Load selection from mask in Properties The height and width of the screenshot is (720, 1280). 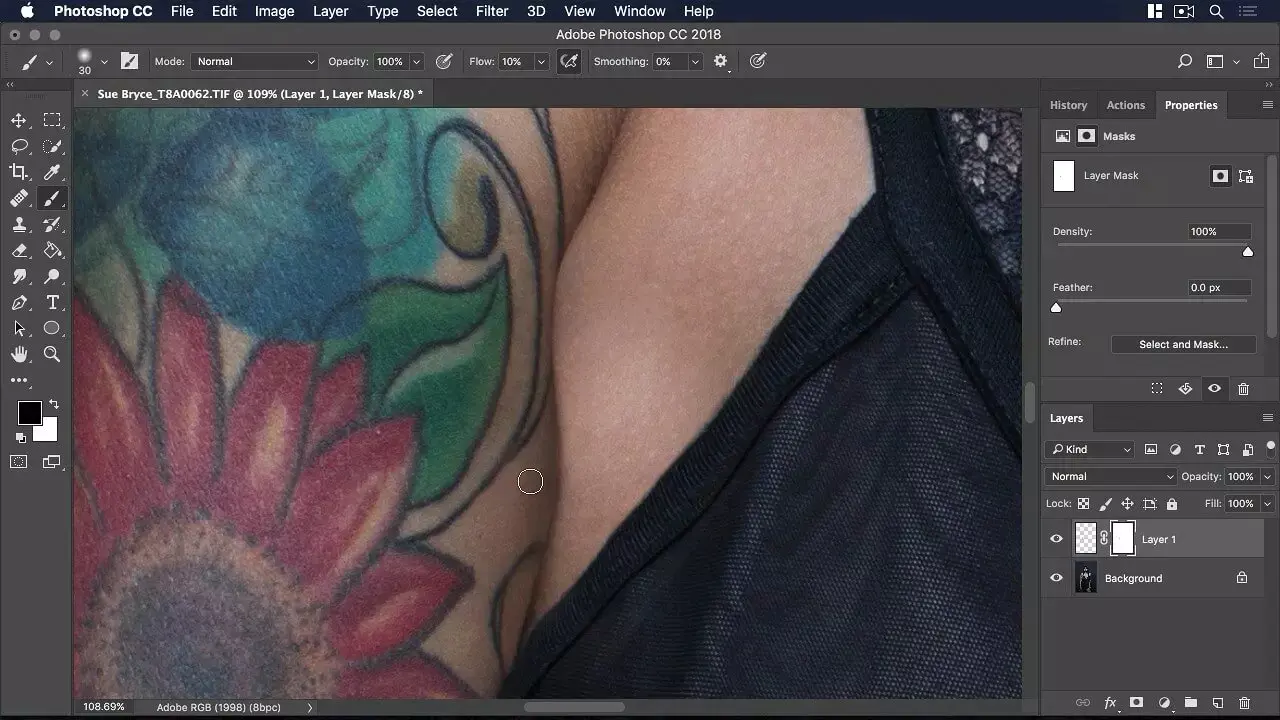1156,388
